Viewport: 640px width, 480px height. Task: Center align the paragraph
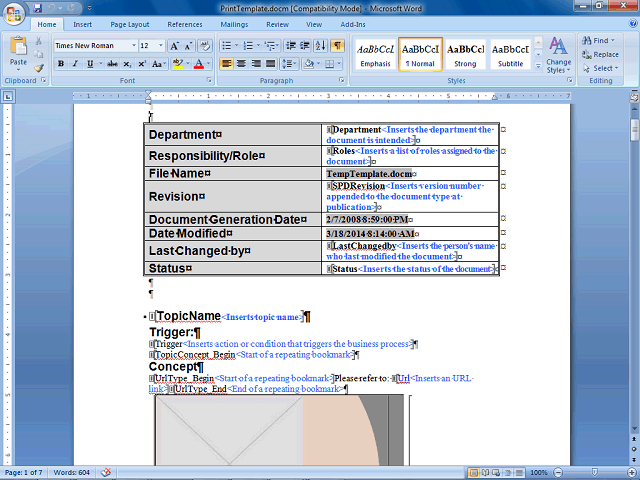pyautogui.click(x=241, y=64)
